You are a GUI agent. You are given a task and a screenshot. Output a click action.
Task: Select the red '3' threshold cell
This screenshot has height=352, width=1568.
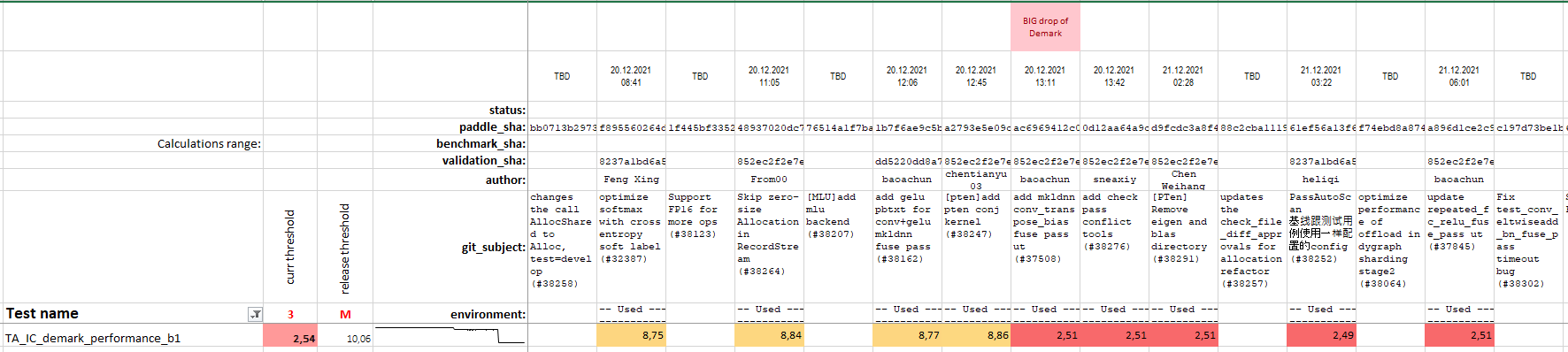pyautogui.click(x=290, y=314)
